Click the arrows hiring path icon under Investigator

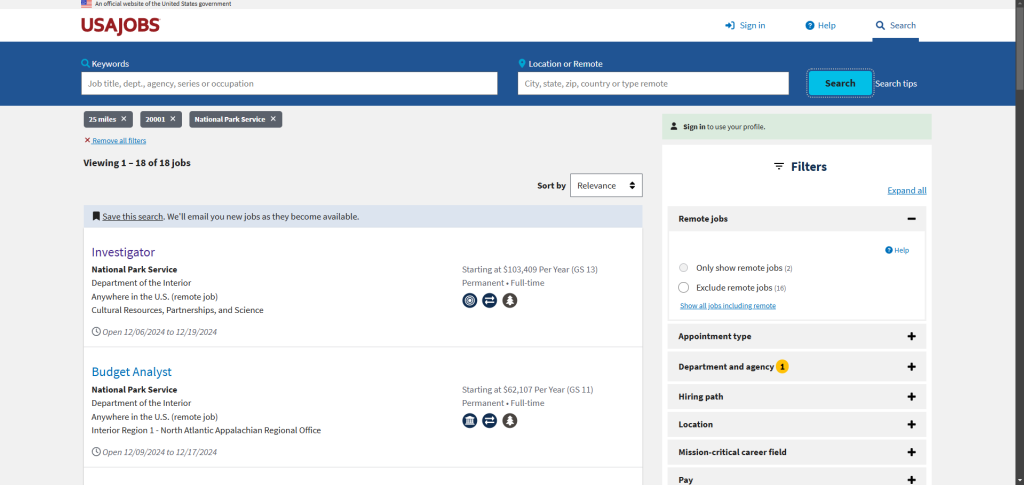click(490, 300)
